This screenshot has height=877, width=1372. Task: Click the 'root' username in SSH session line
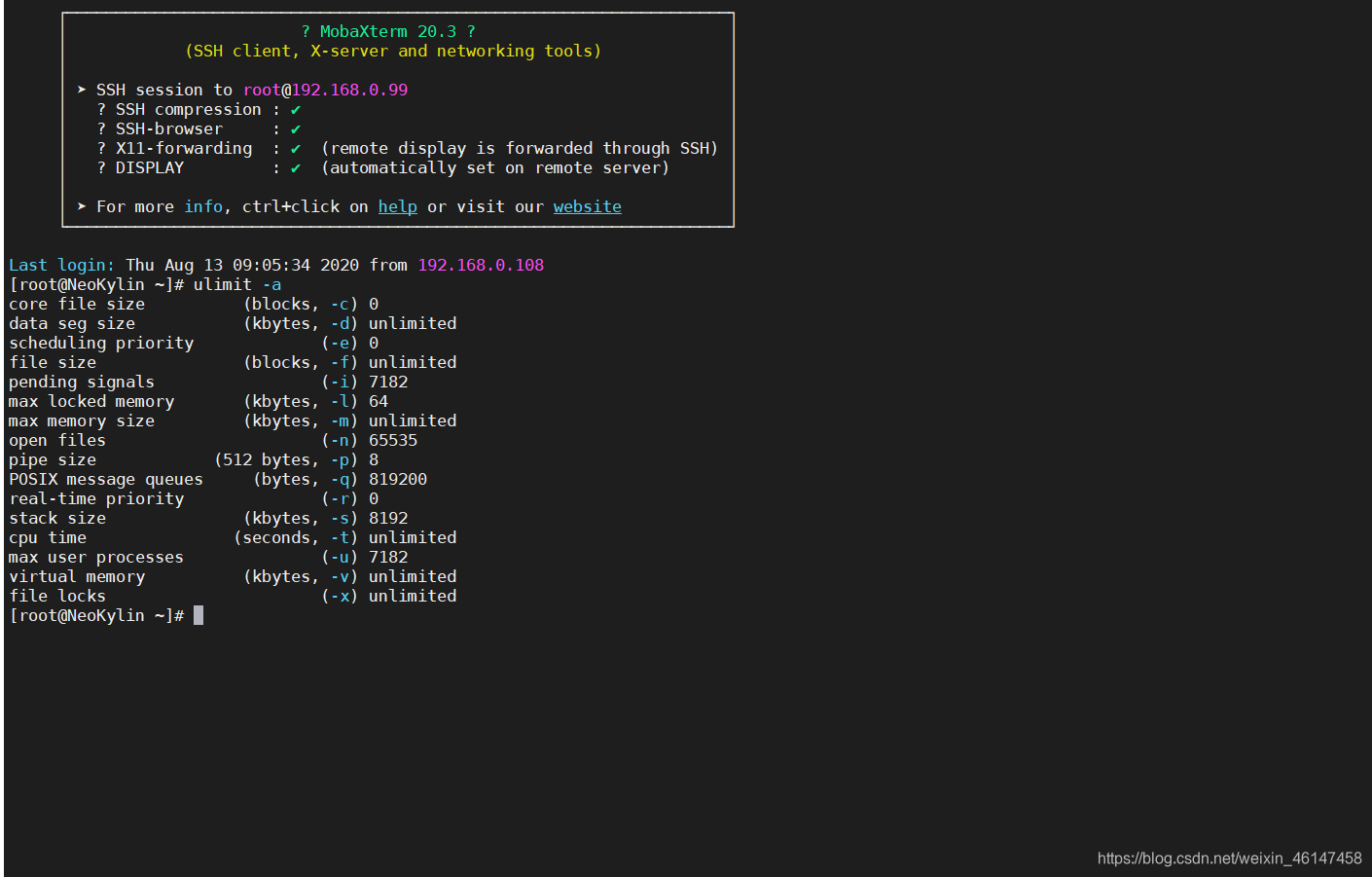[262, 90]
